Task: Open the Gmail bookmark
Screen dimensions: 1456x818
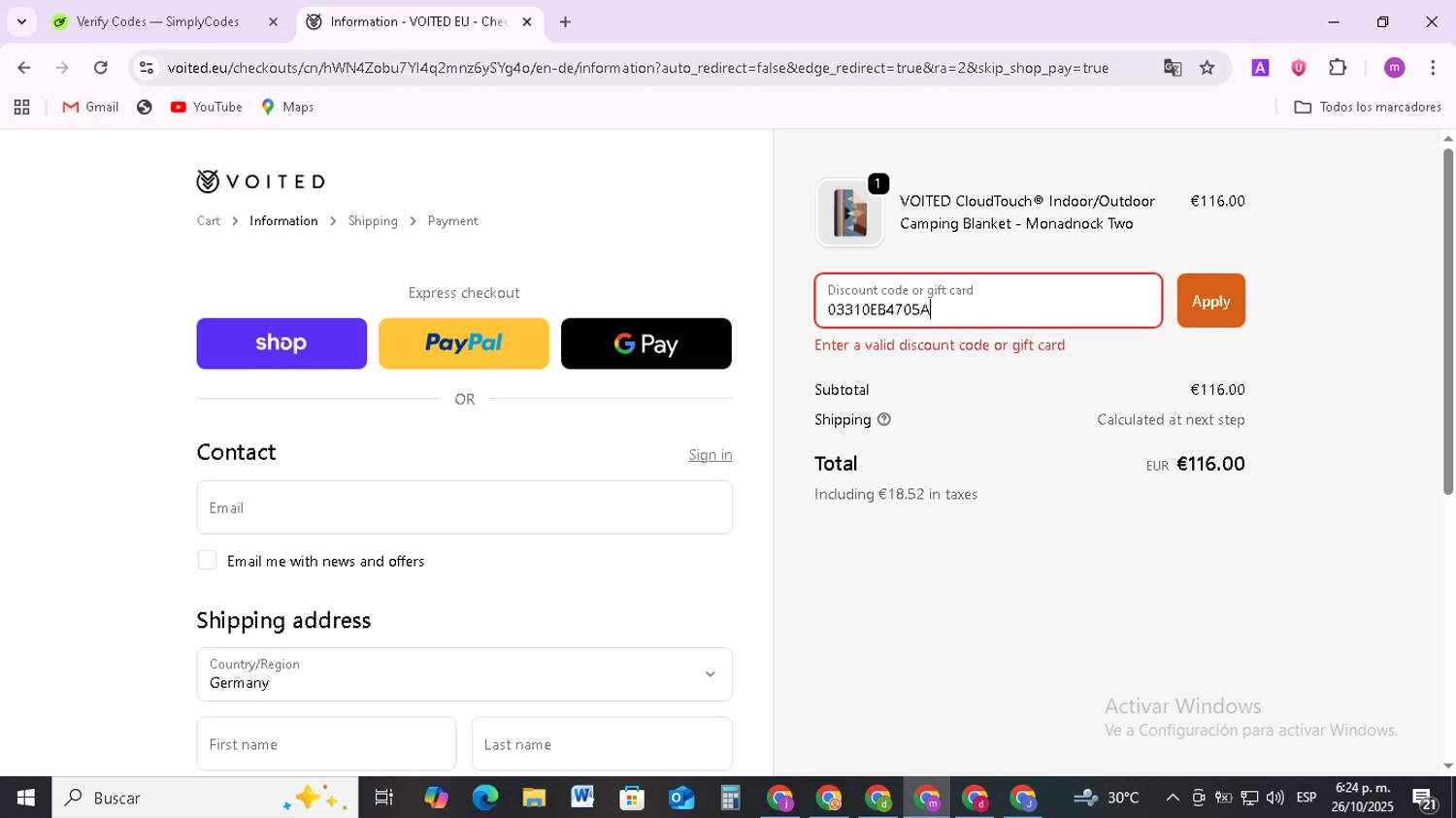Action: [x=90, y=107]
